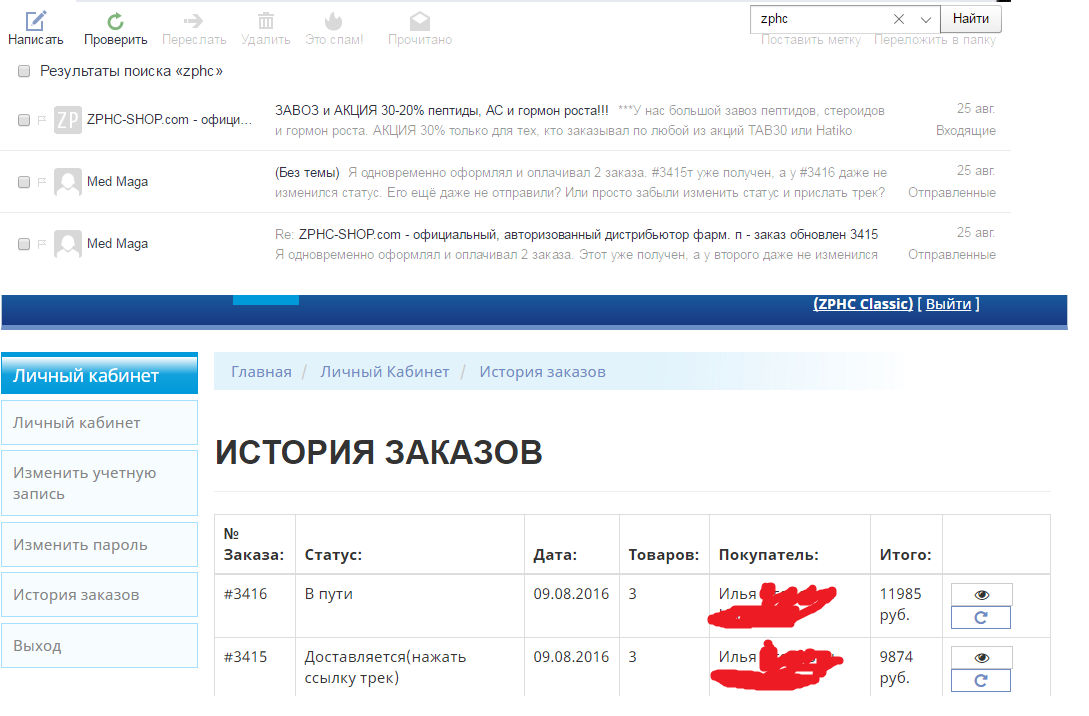Click the Удалить trash icon

tap(266, 21)
